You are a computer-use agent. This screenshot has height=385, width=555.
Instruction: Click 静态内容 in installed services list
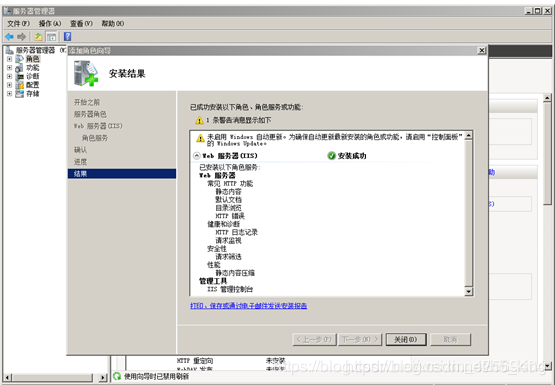pos(228,191)
